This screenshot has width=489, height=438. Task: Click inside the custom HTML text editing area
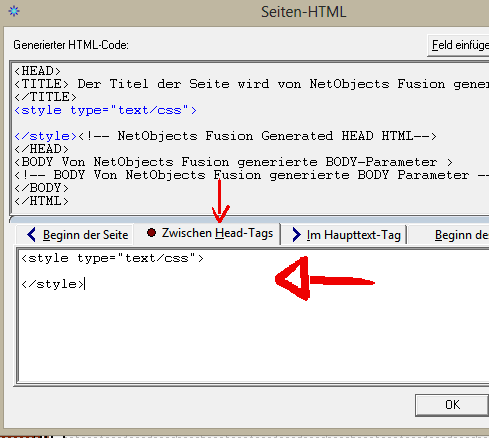[x=253, y=315]
